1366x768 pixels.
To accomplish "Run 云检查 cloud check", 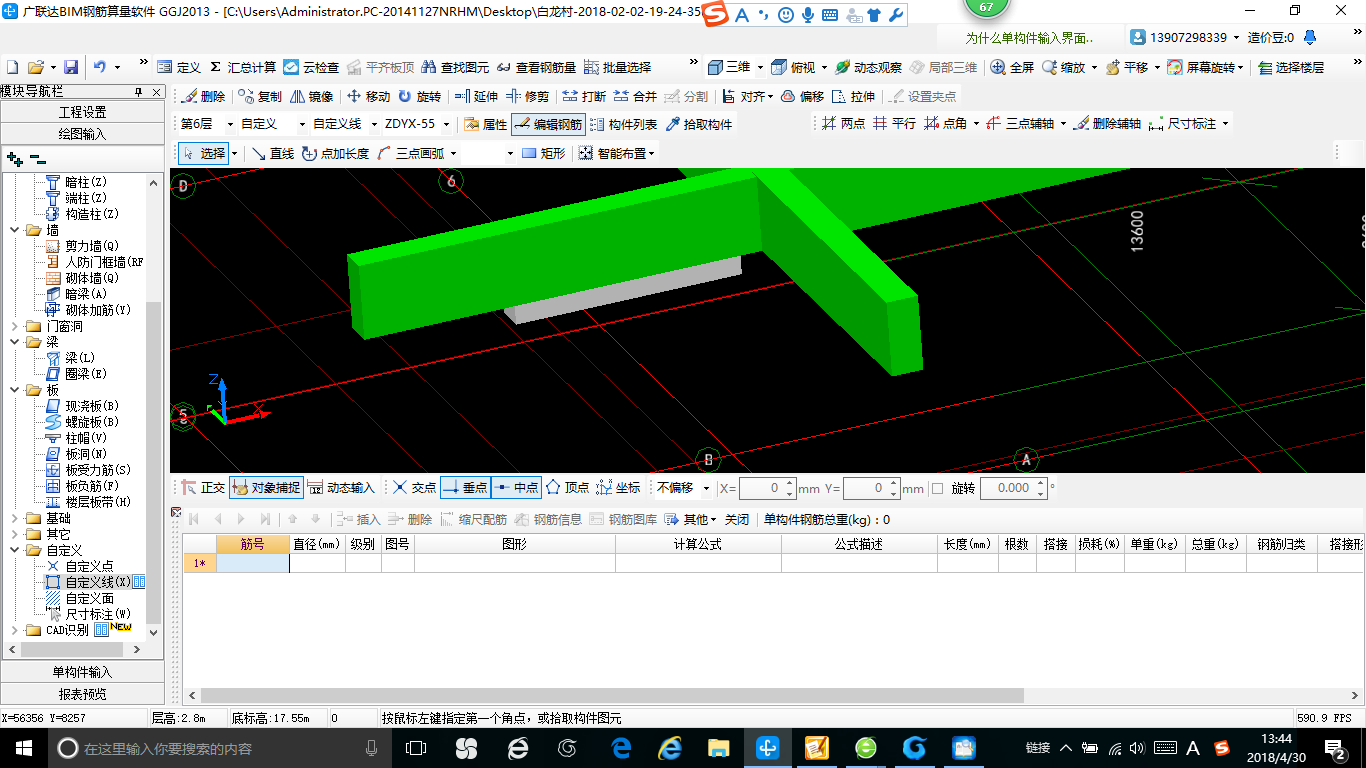I will [311, 67].
